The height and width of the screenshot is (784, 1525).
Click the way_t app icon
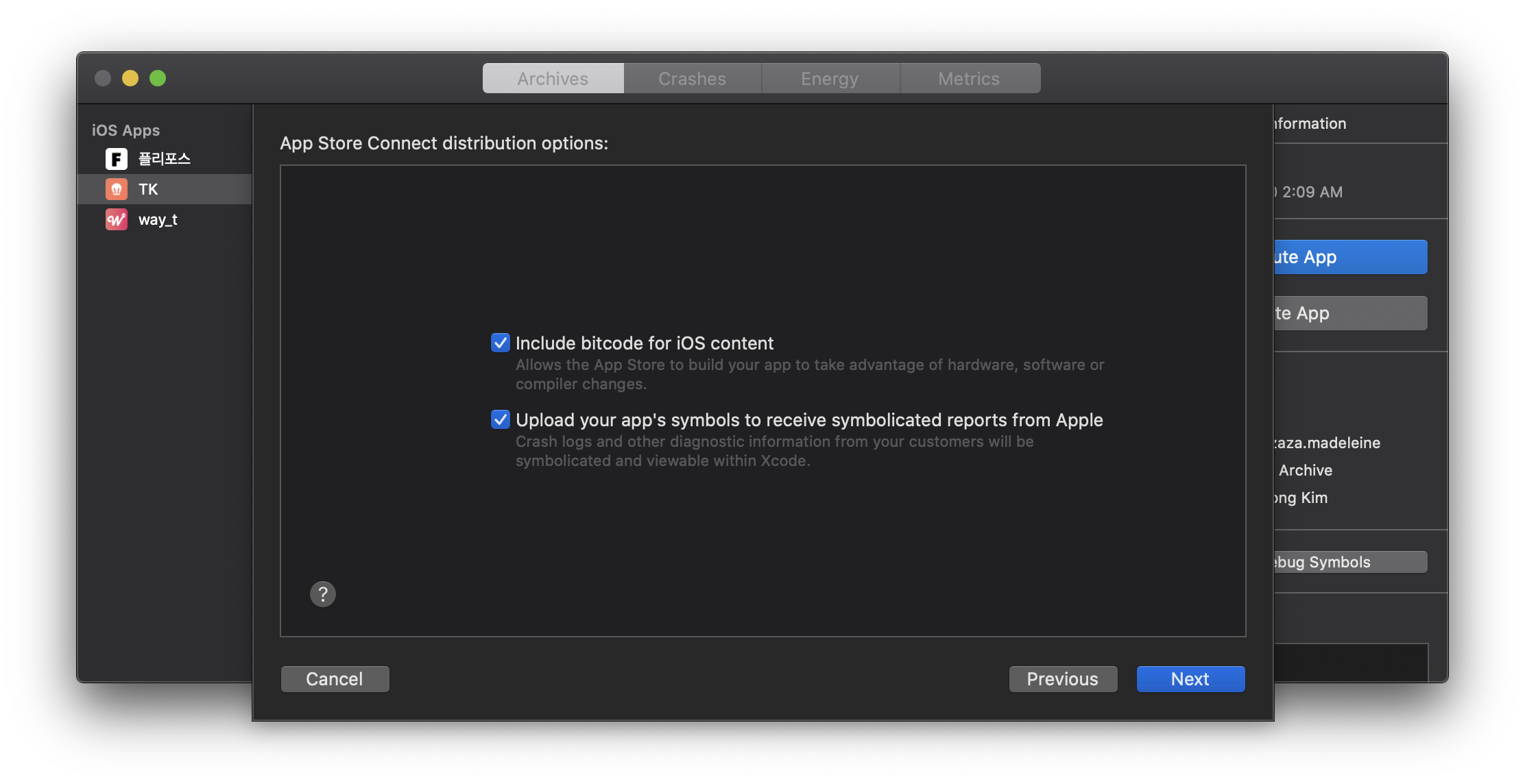point(116,219)
